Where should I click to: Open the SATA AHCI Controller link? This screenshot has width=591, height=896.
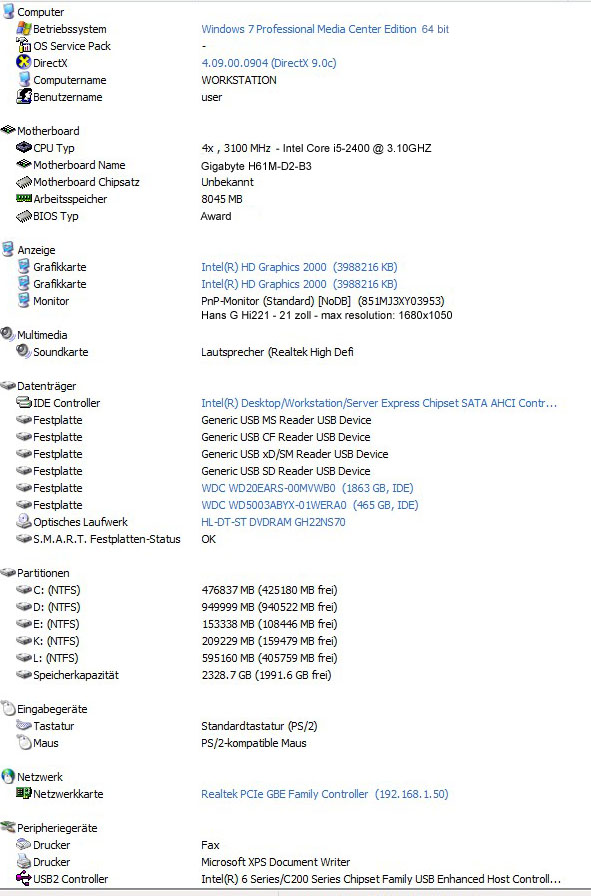tap(379, 403)
